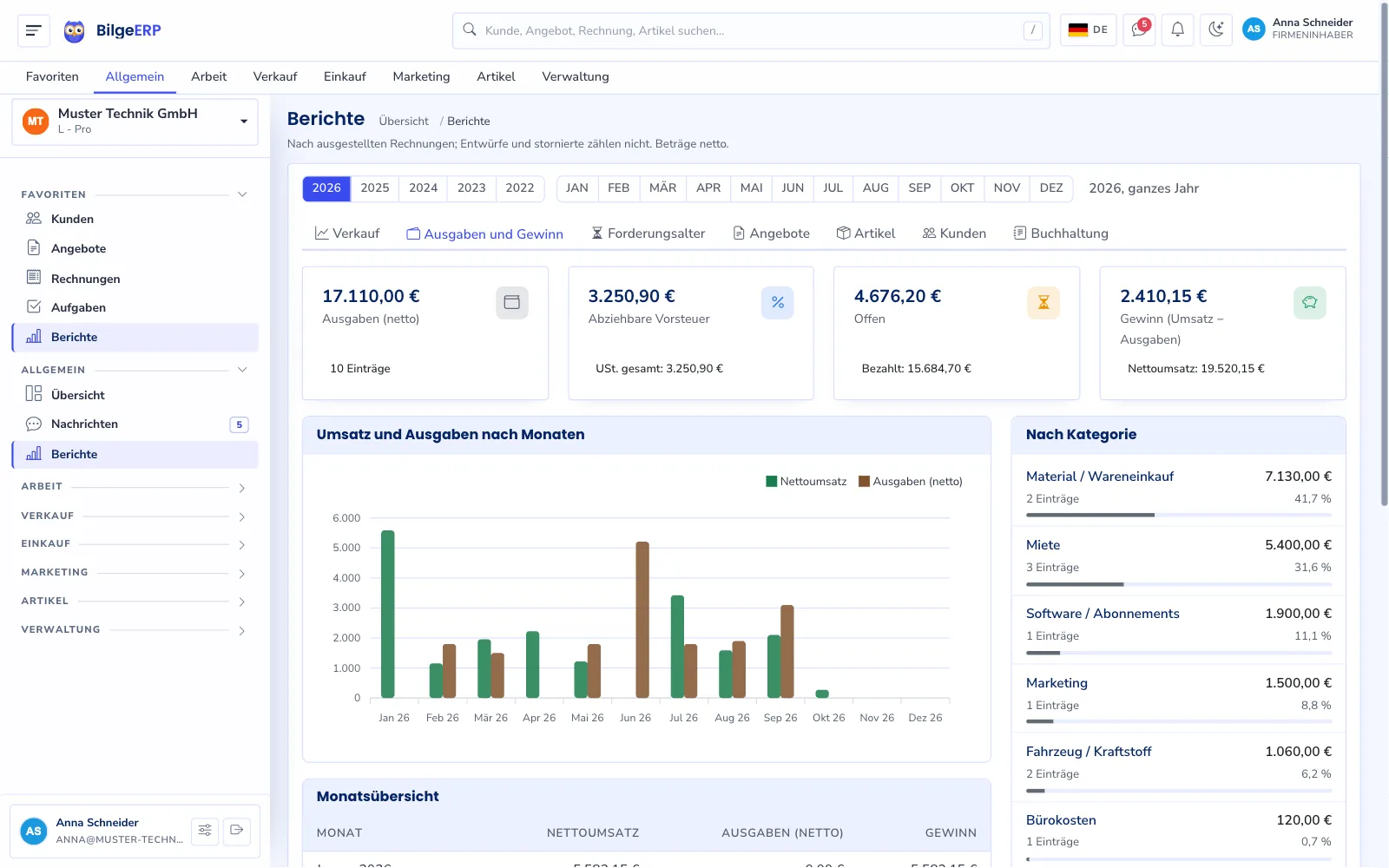1389x868 pixels.
Task: Open the user settings sliders icon
Action: [x=205, y=831]
